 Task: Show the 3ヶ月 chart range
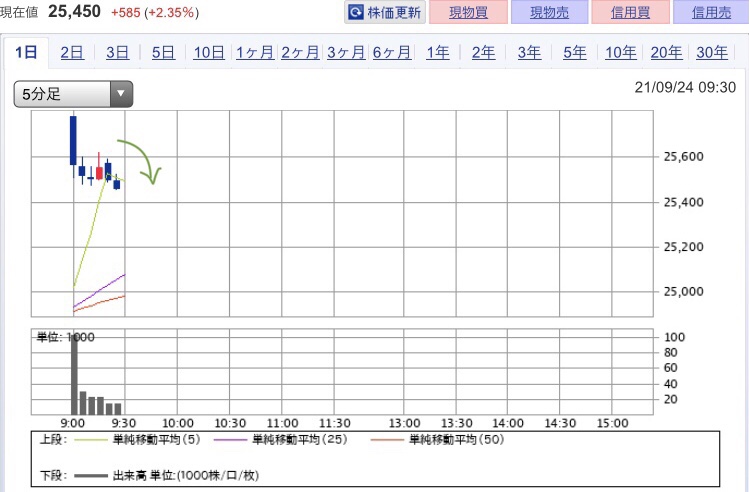pos(346,52)
